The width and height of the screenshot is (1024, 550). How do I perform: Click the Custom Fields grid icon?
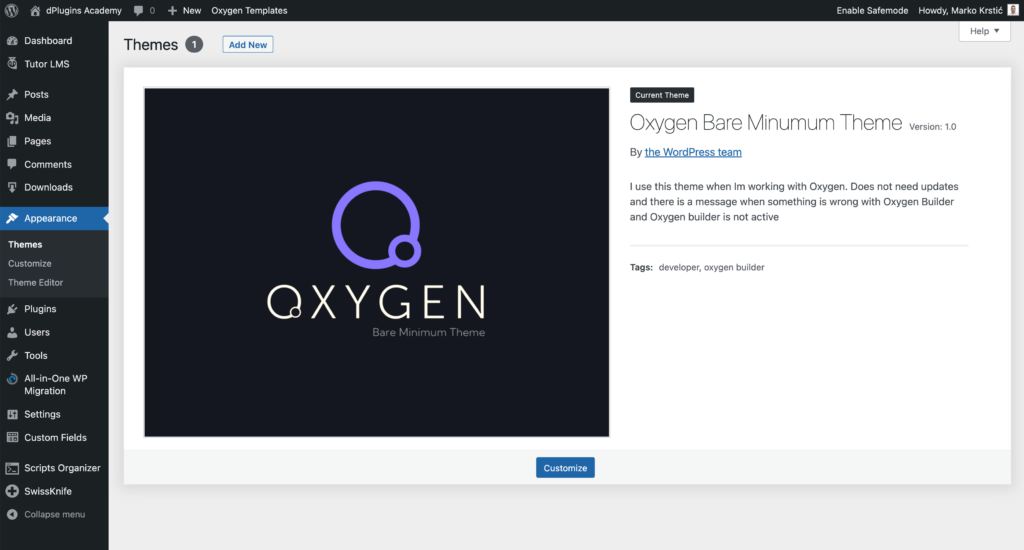(x=12, y=438)
